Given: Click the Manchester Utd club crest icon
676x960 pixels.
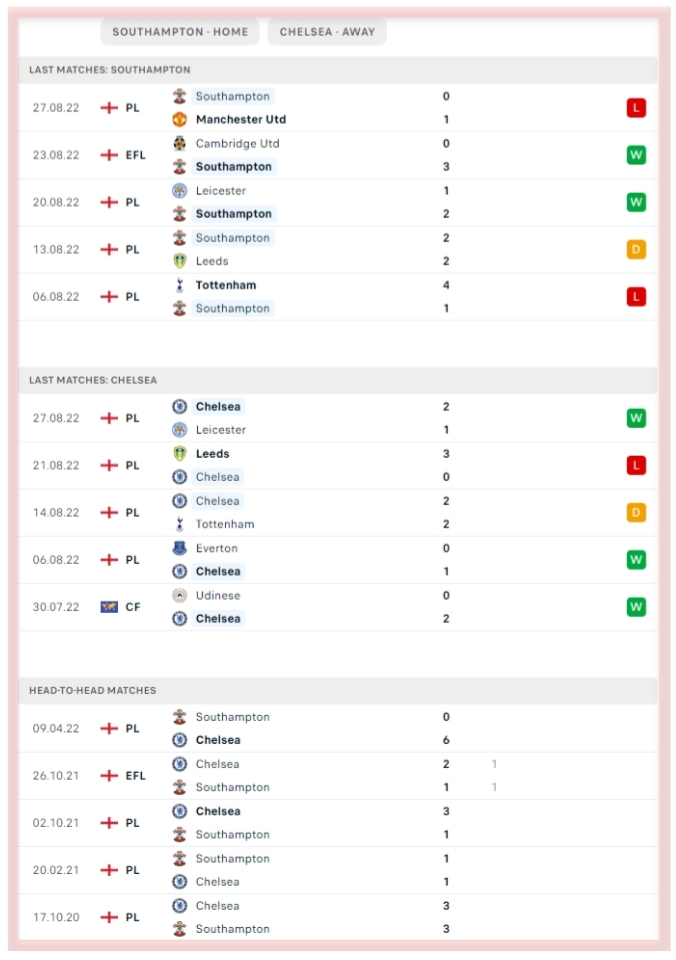Looking at the screenshot, I should [x=179, y=119].
